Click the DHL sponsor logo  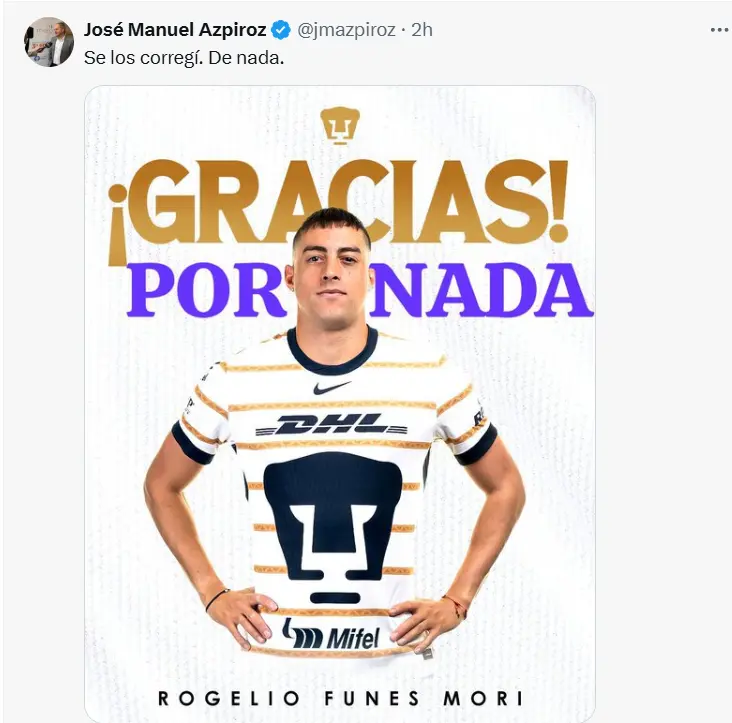click(331, 424)
